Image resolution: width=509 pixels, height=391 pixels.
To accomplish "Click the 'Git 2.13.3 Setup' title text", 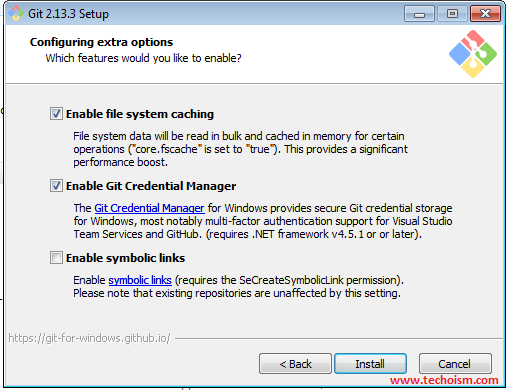I will pyautogui.click(x=68, y=14).
